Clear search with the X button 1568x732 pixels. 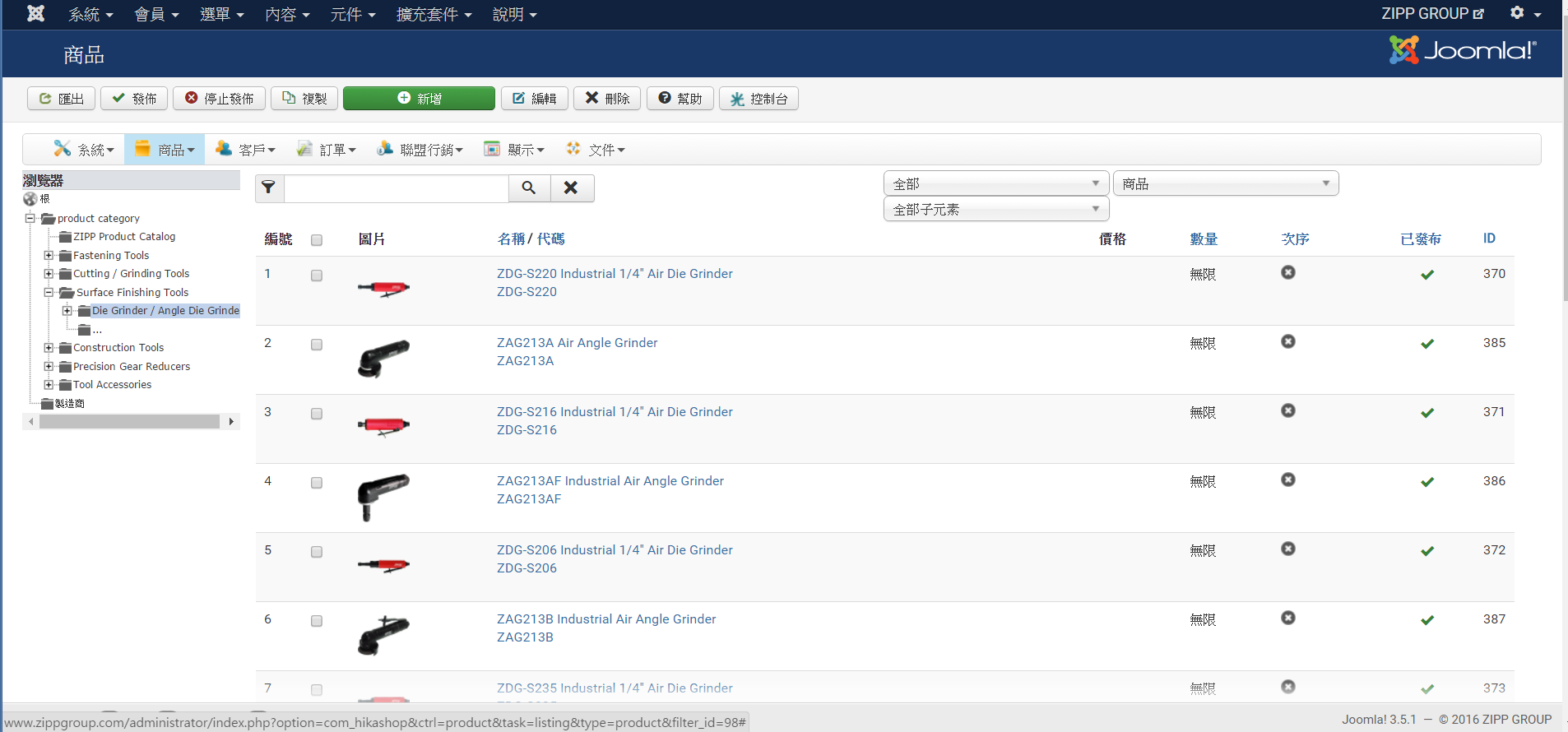(x=571, y=188)
